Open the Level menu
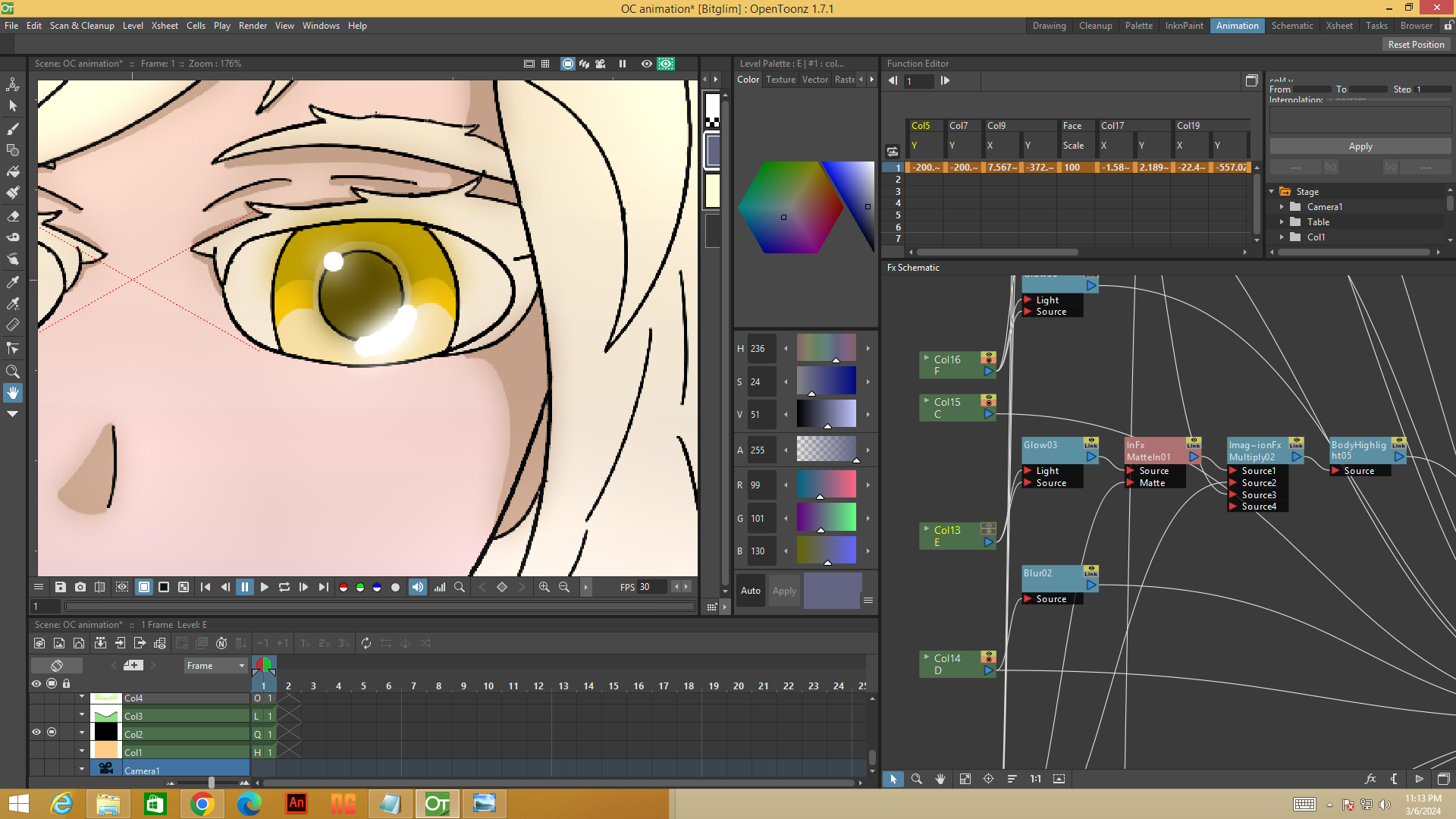The image size is (1456, 819). (x=133, y=26)
